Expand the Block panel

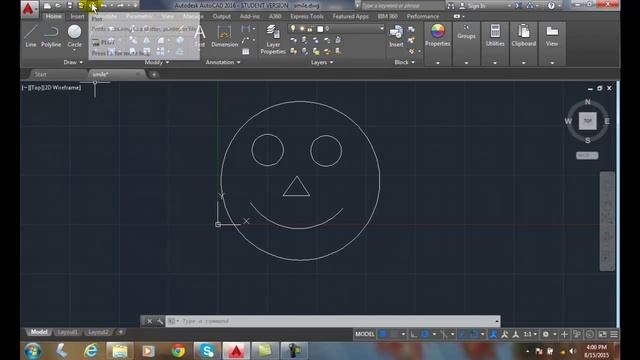point(404,62)
